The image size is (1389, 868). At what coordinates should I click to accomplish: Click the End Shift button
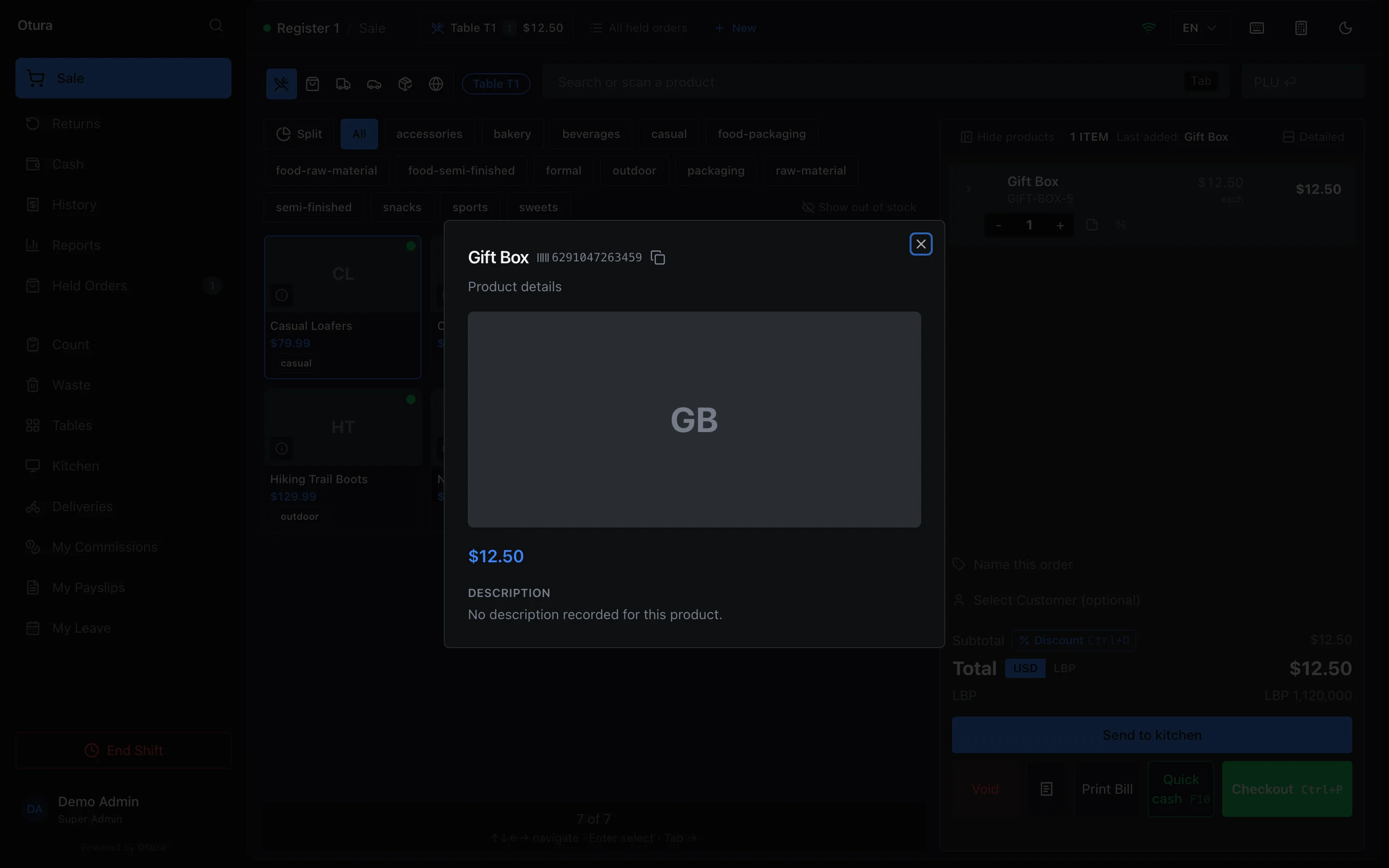tap(123, 750)
